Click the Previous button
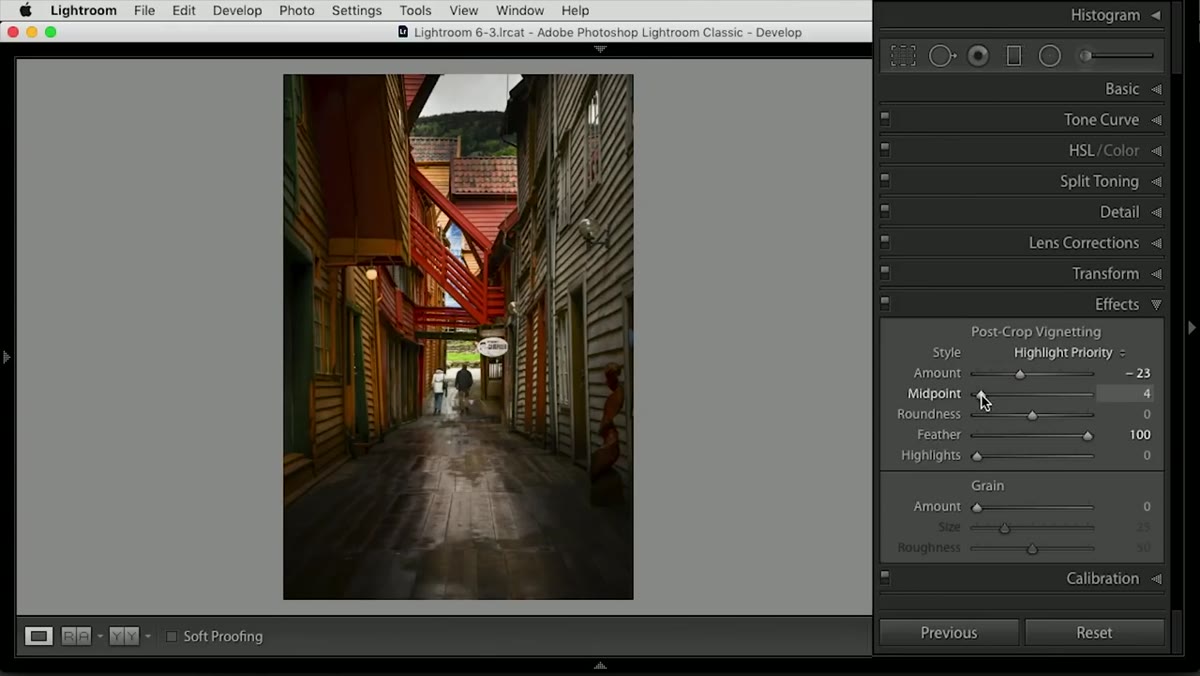Viewport: 1200px width, 676px height. click(x=949, y=632)
